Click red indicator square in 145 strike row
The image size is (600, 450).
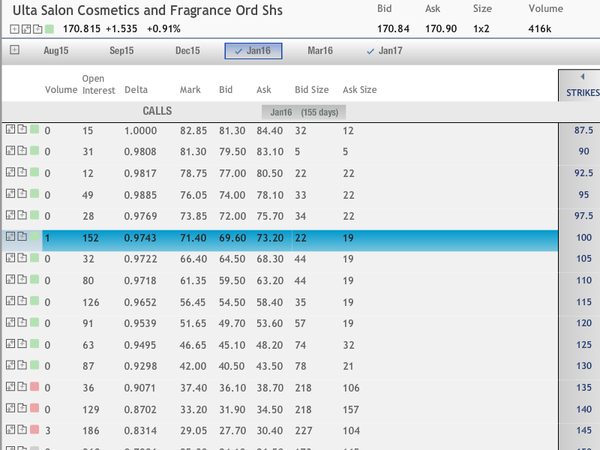34,429
